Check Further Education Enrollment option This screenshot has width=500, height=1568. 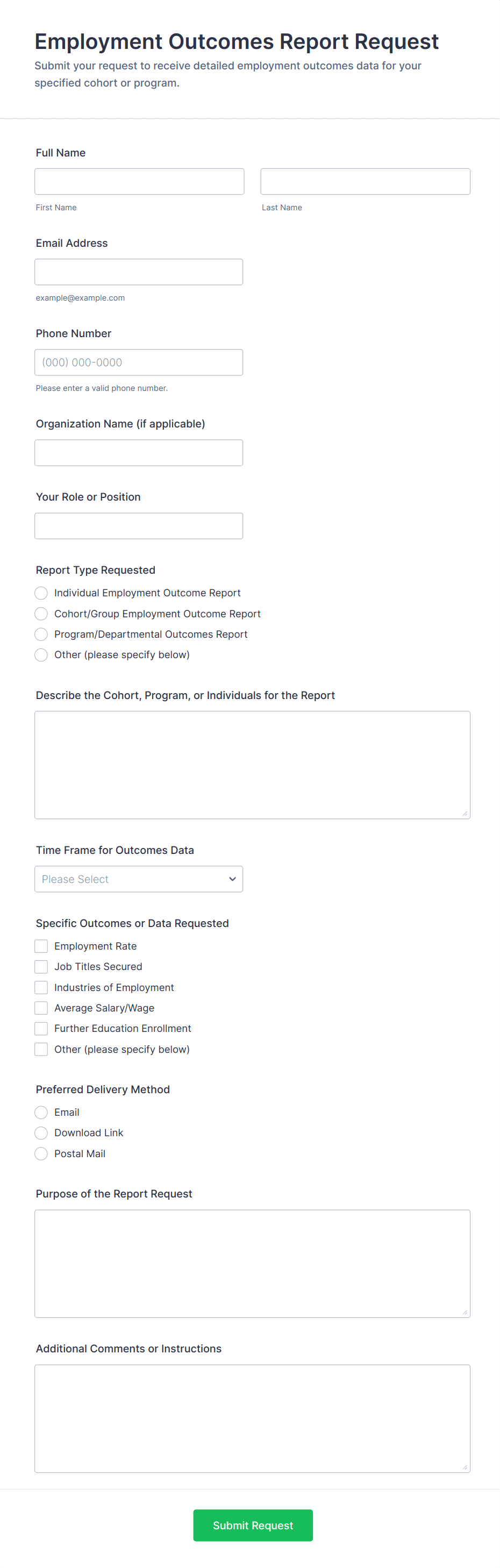tap(41, 1029)
